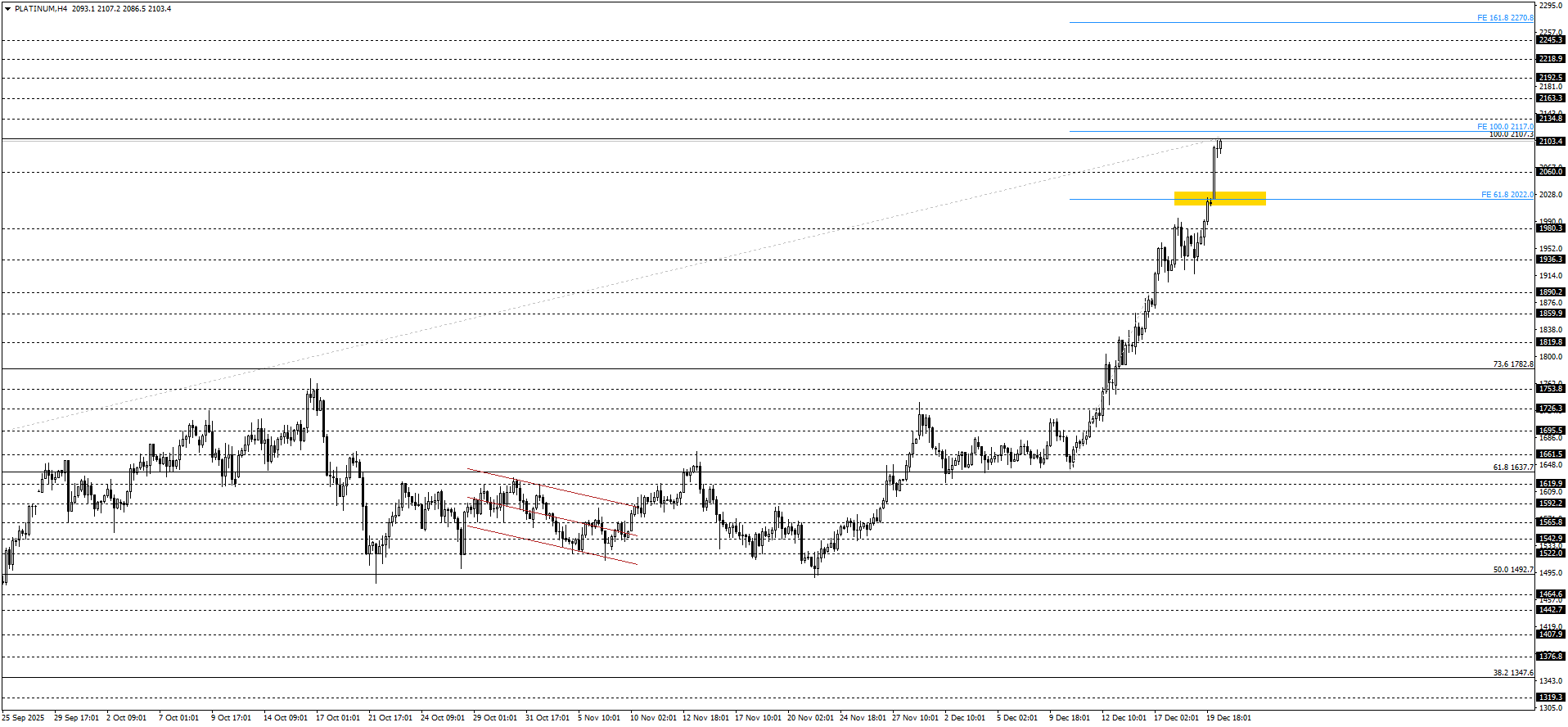Click the 27 Nov 10:01 time label
1568x727 pixels.
click(x=915, y=718)
